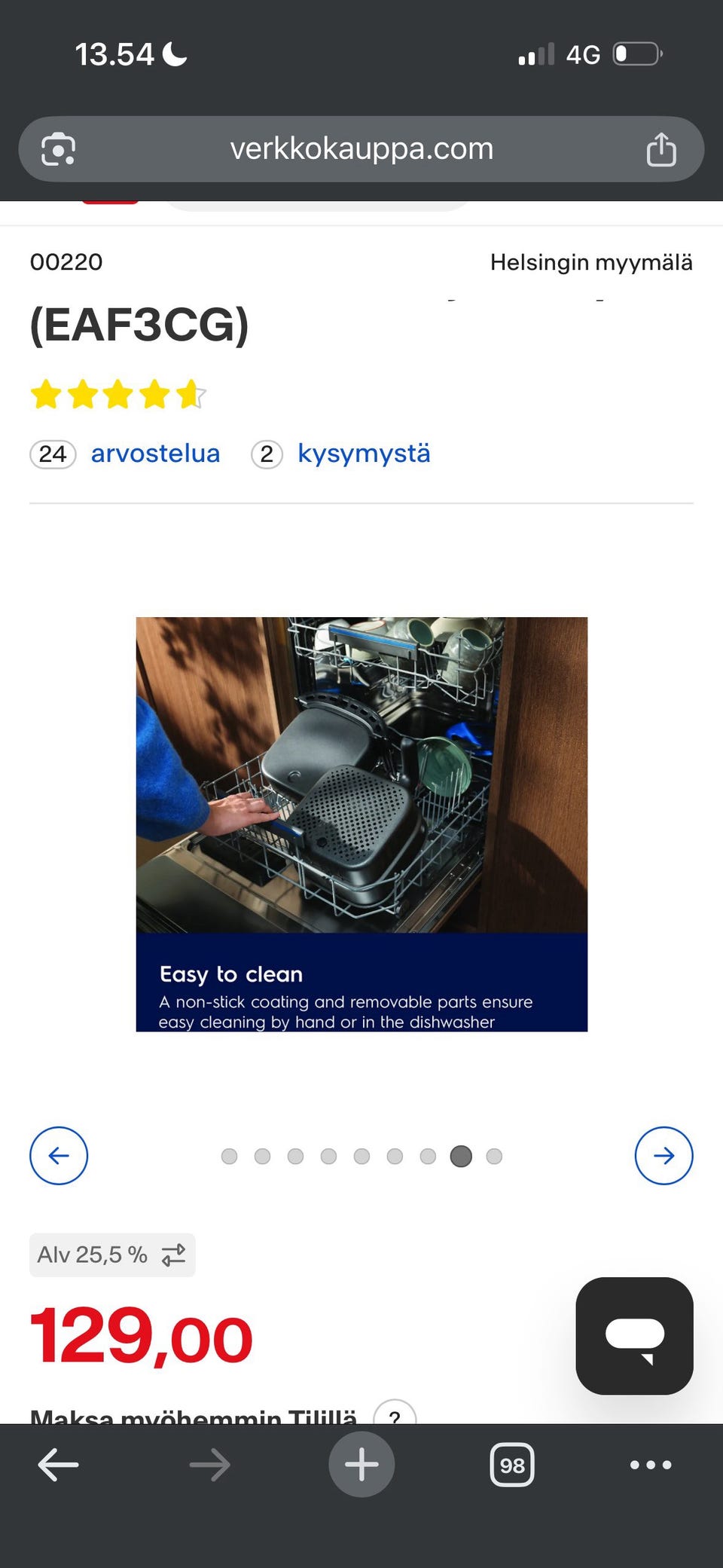723x1568 pixels.
Task: Show the next product image
Action: [x=664, y=1156]
